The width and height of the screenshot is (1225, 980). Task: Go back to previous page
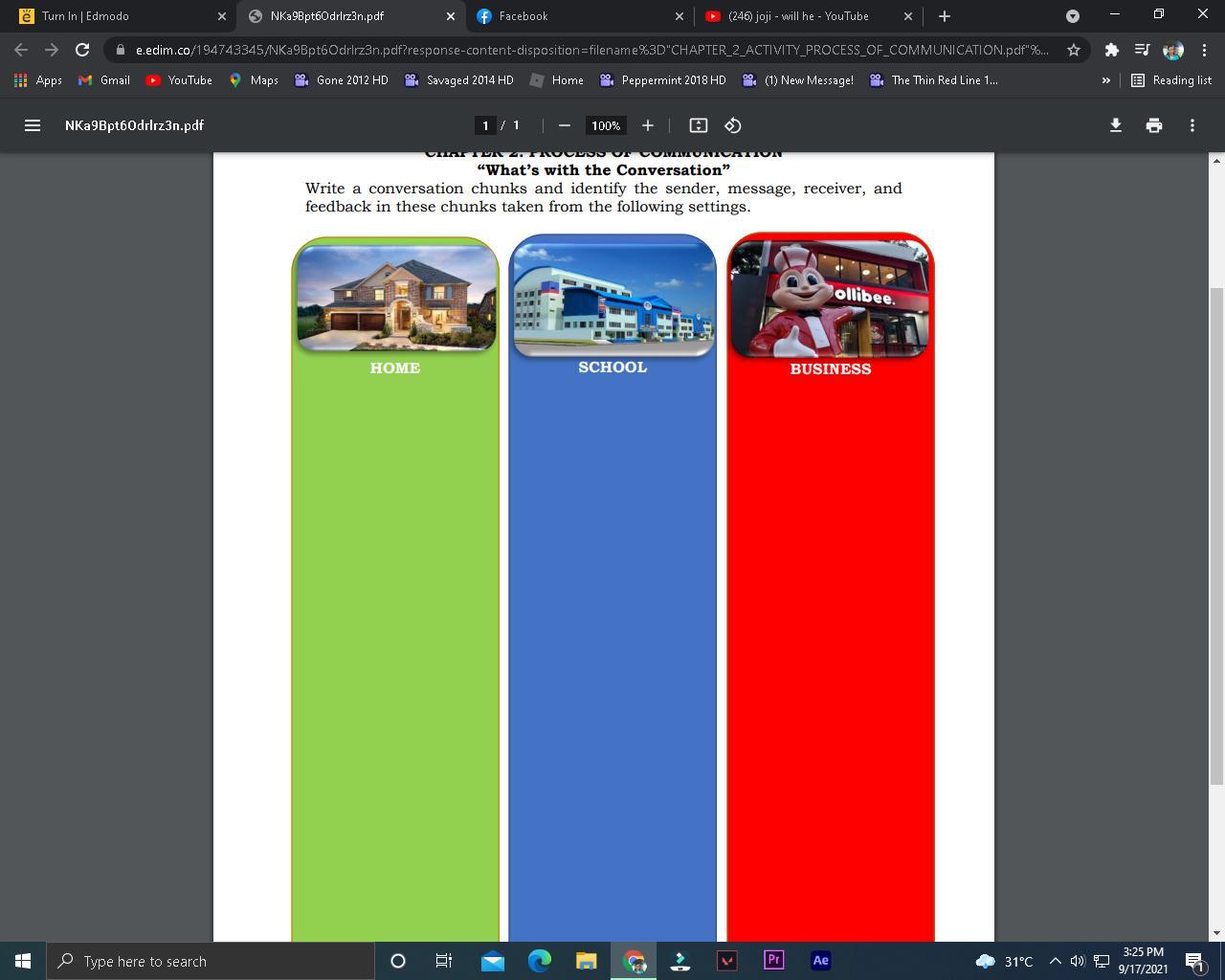21,50
